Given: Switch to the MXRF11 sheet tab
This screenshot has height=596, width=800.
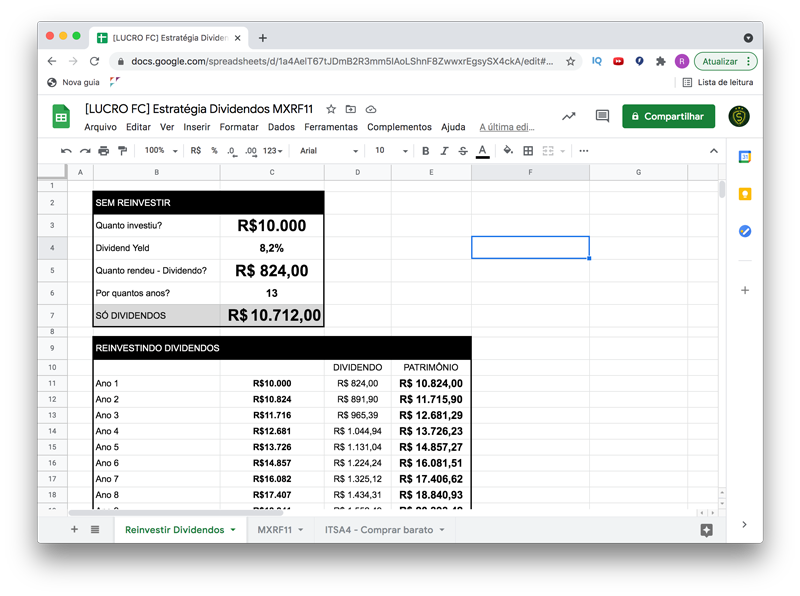Looking at the screenshot, I should [274, 530].
